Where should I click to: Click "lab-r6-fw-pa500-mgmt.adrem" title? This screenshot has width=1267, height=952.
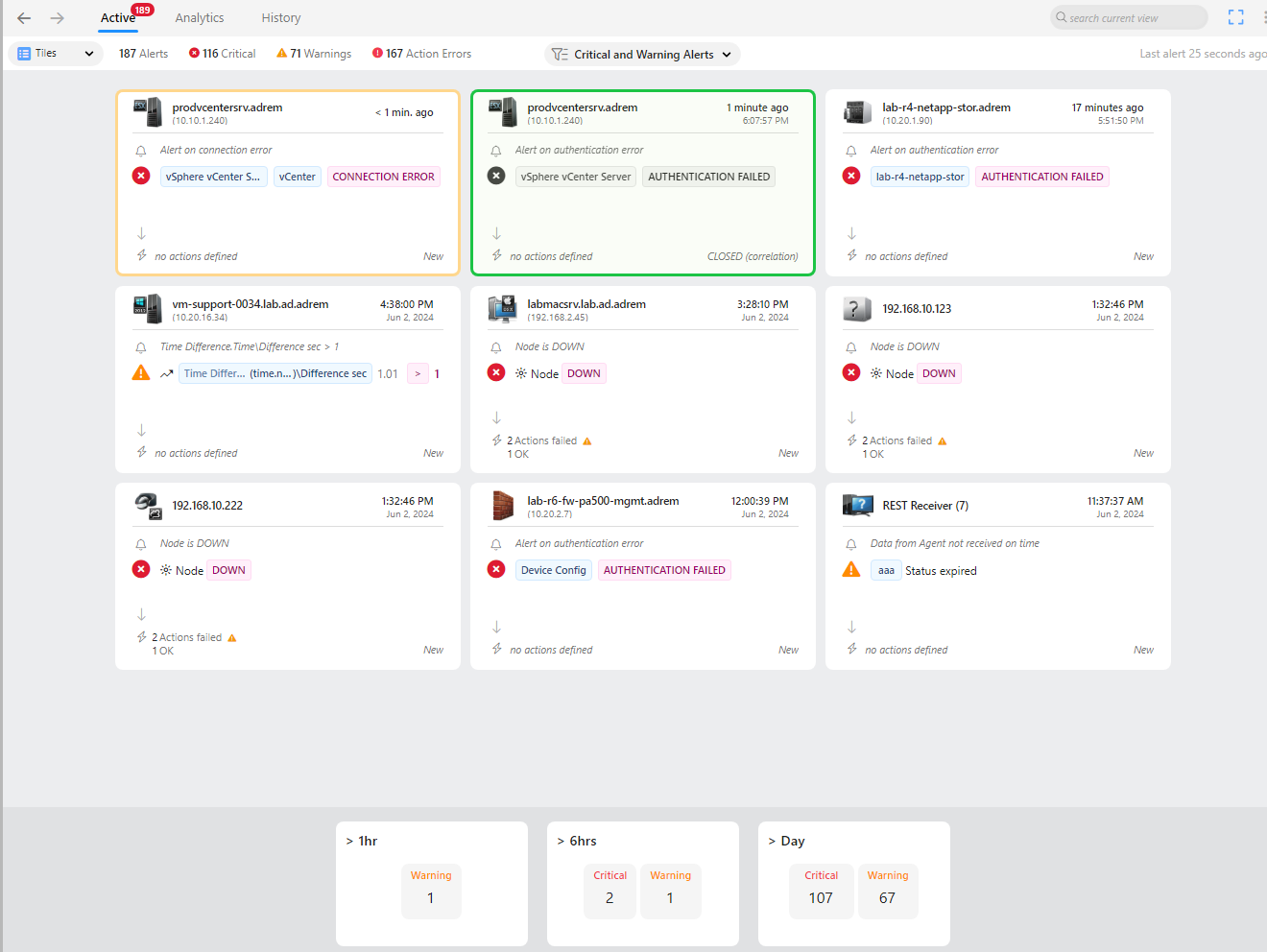click(603, 501)
